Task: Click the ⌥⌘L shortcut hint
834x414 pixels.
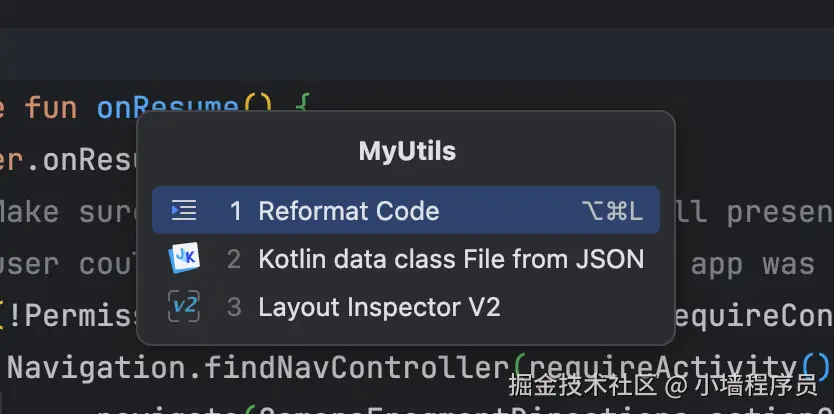Action: (612, 211)
